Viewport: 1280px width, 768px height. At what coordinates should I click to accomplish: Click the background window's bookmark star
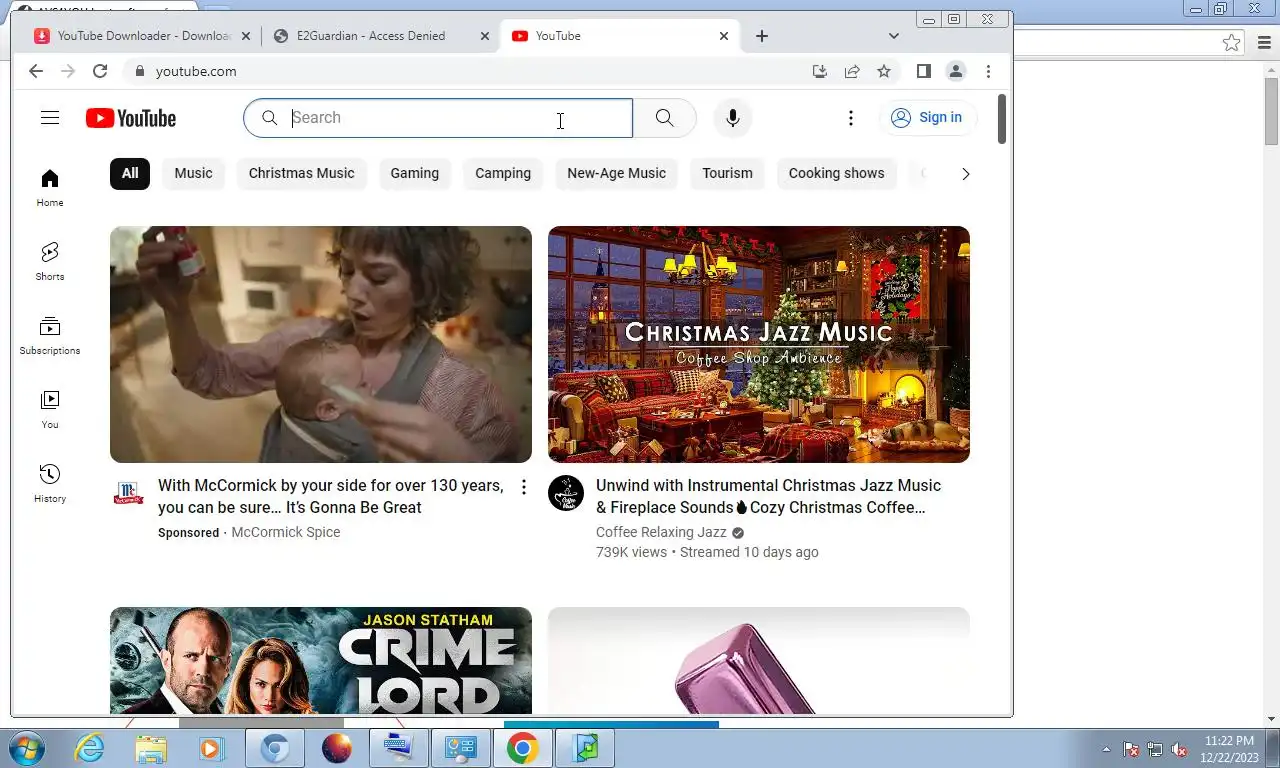coord(1232,43)
